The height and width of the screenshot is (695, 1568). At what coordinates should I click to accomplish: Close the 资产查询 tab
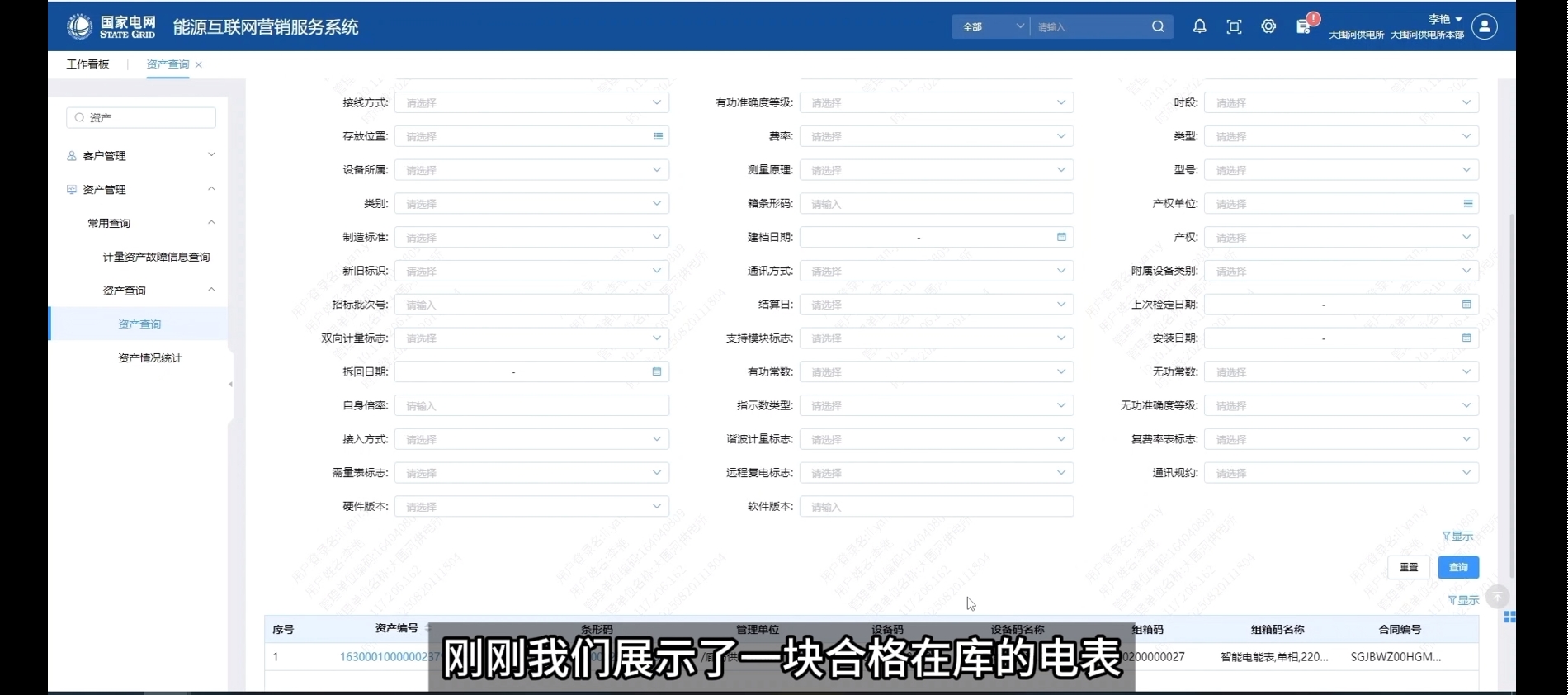tap(199, 64)
